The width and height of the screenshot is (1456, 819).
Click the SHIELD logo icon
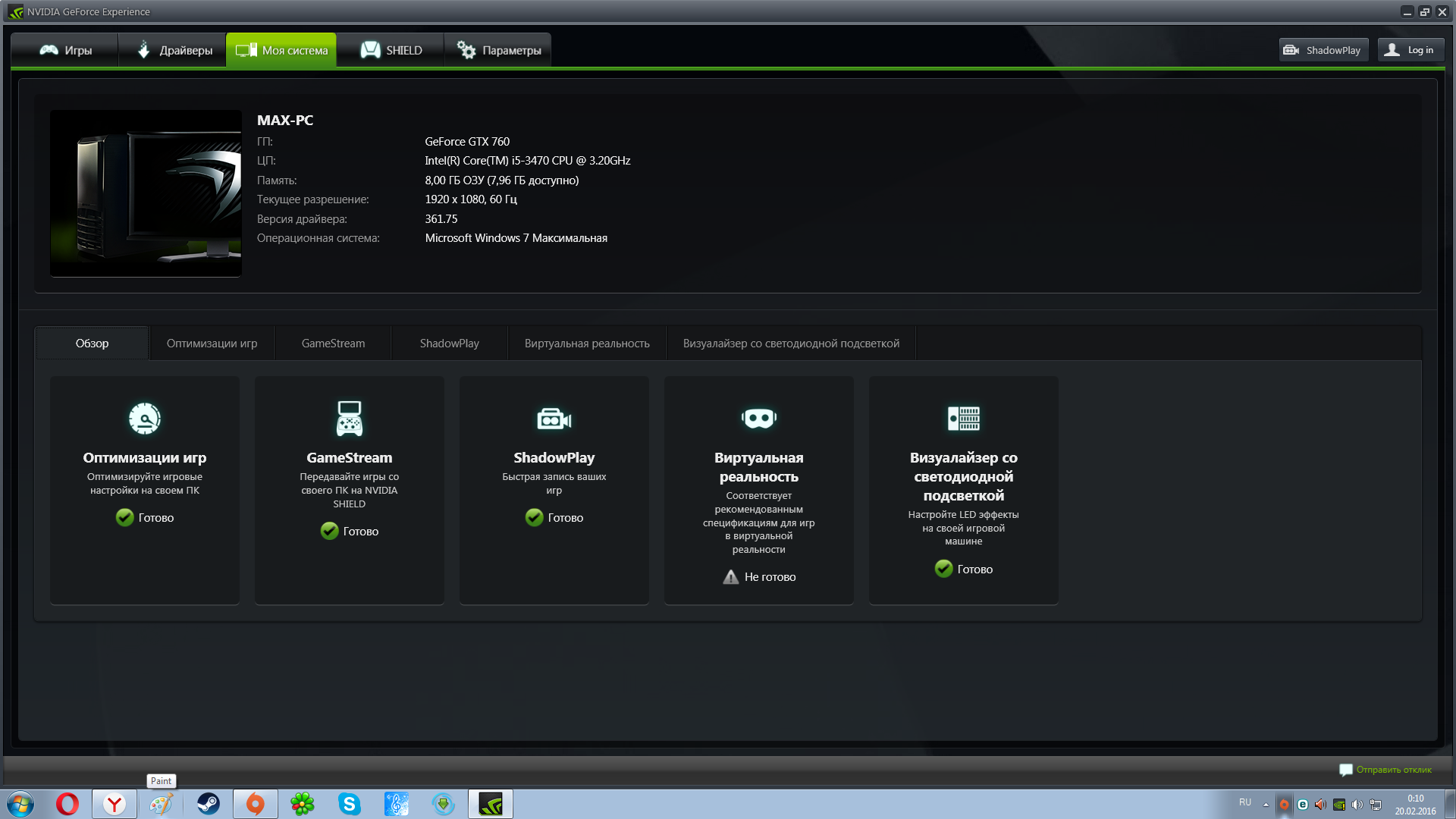(370, 50)
